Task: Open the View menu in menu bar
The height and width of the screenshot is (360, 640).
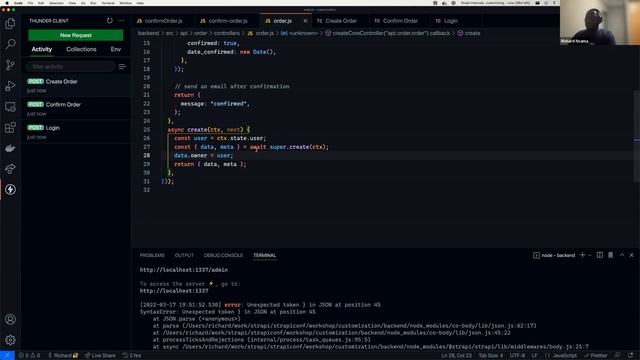Action: [x=72, y=3]
